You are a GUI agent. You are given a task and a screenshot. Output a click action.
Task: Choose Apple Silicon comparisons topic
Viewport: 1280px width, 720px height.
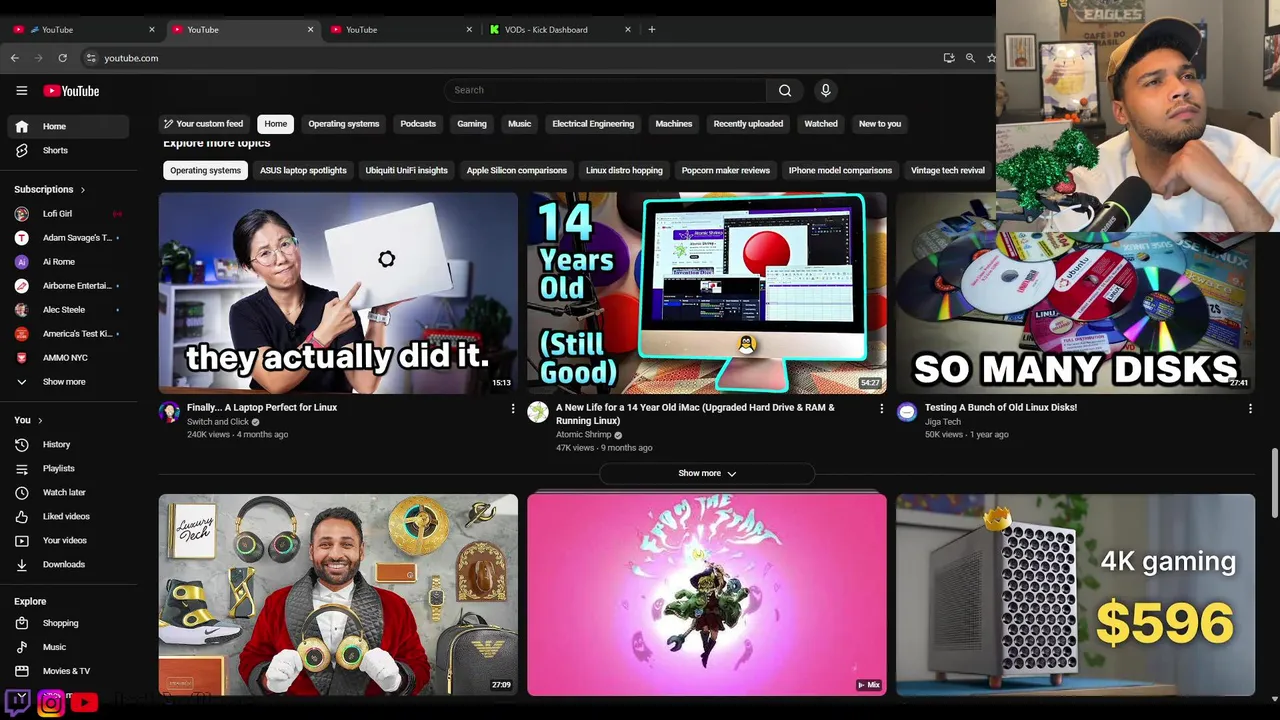point(516,170)
